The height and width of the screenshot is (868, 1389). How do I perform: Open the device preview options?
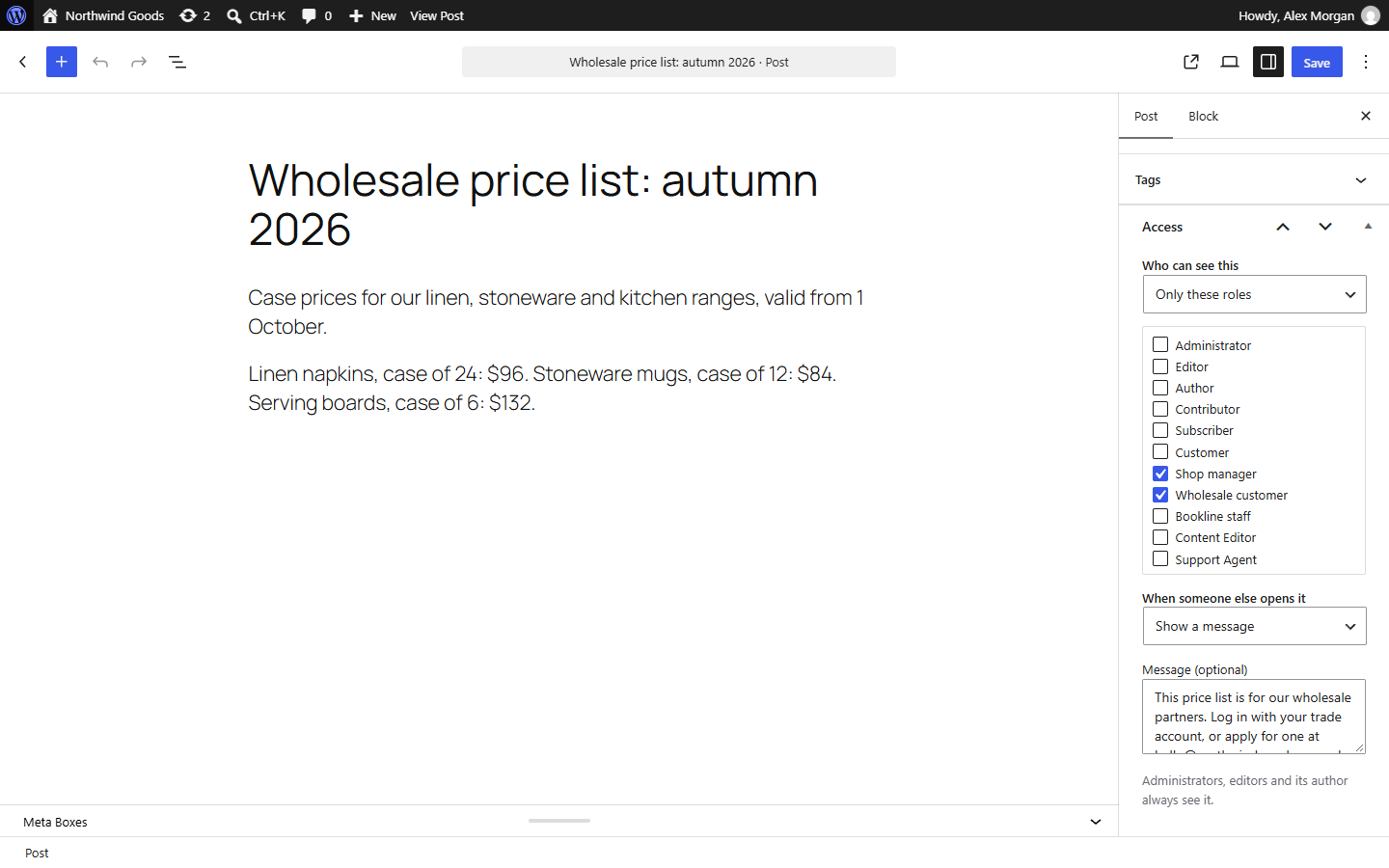(x=1230, y=62)
